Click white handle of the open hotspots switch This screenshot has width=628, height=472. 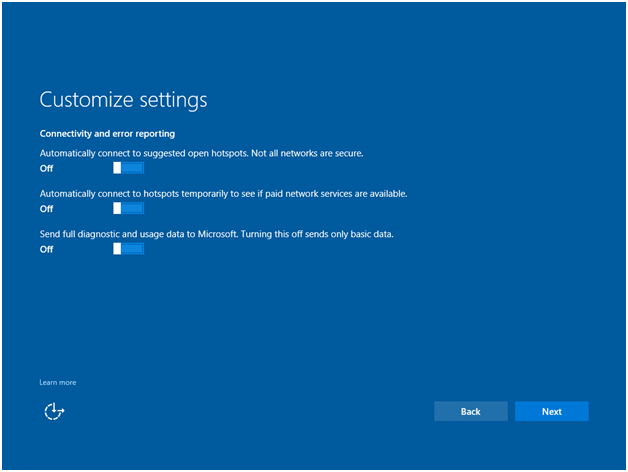[117, 168]
